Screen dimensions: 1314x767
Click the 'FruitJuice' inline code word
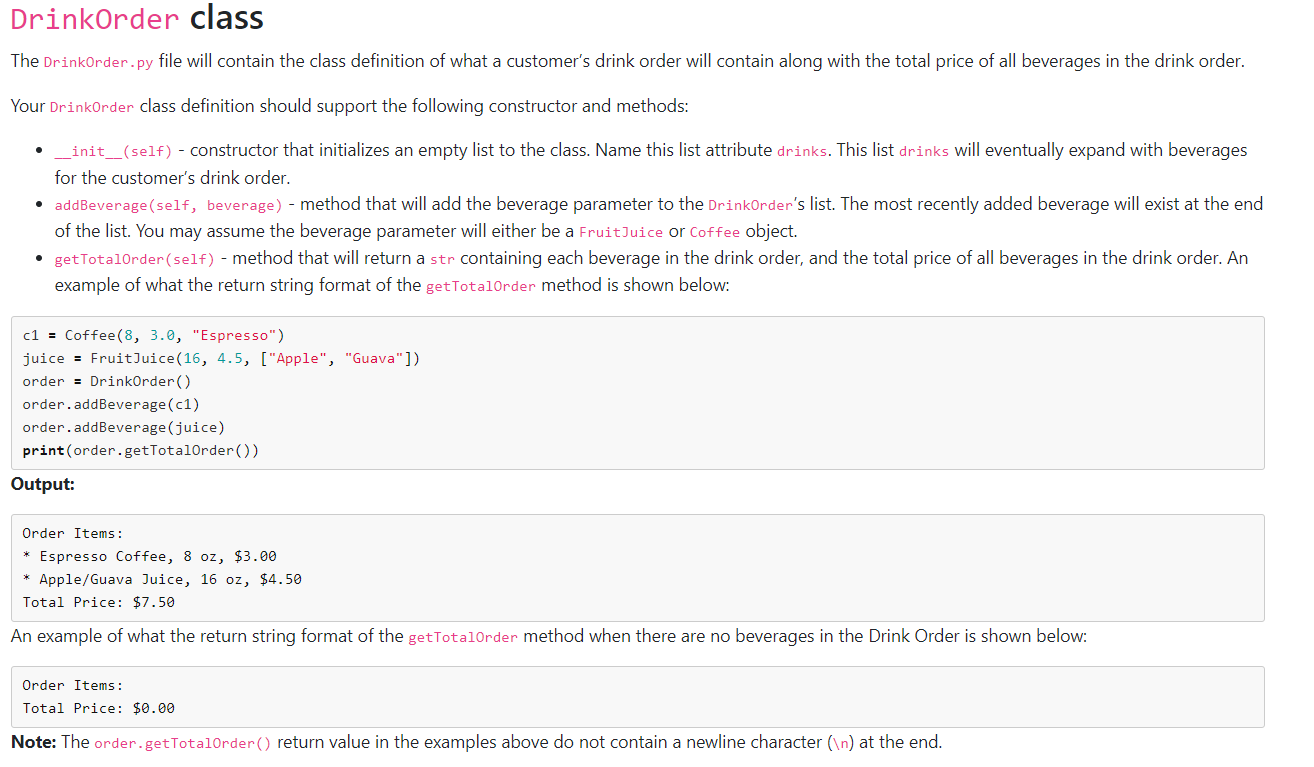pyautogui.click(x=621, y=232)
